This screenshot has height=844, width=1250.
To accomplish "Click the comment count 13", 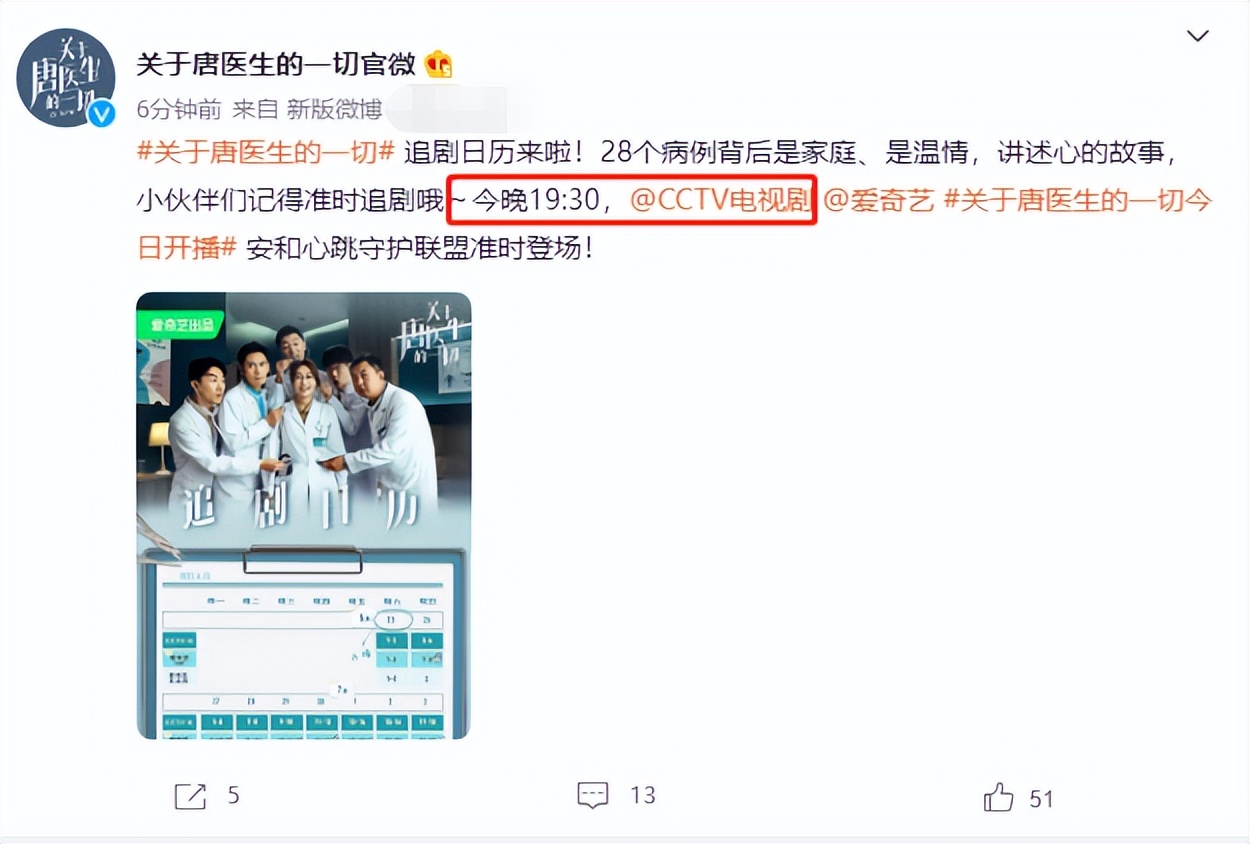I will tap(643, 795).
